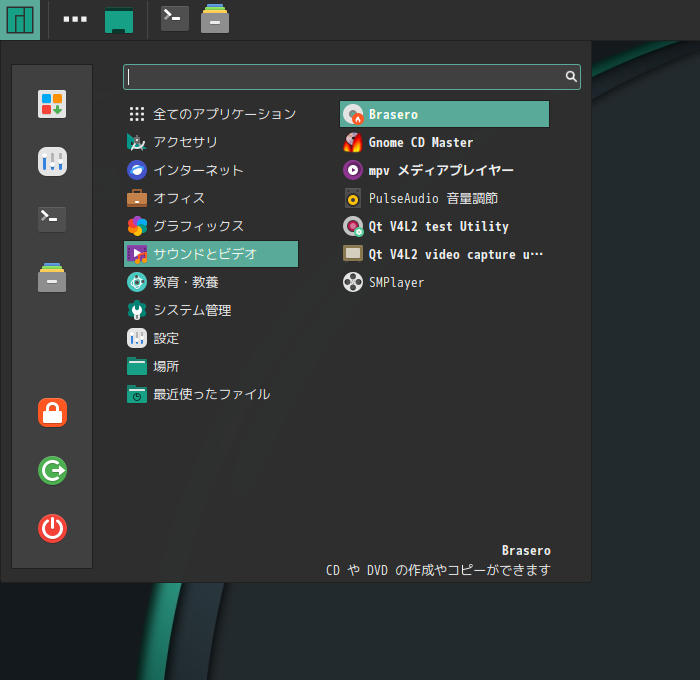Image resolution: width=700 pixels, height=680 pixels.
Task: Click the 場所 folder icon
Action: (137, 366)
